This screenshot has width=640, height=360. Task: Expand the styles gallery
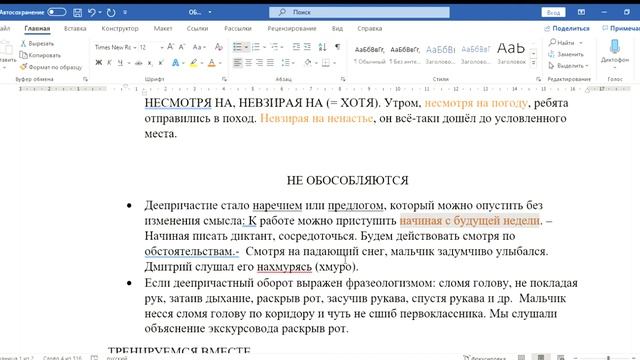point(533,63)
